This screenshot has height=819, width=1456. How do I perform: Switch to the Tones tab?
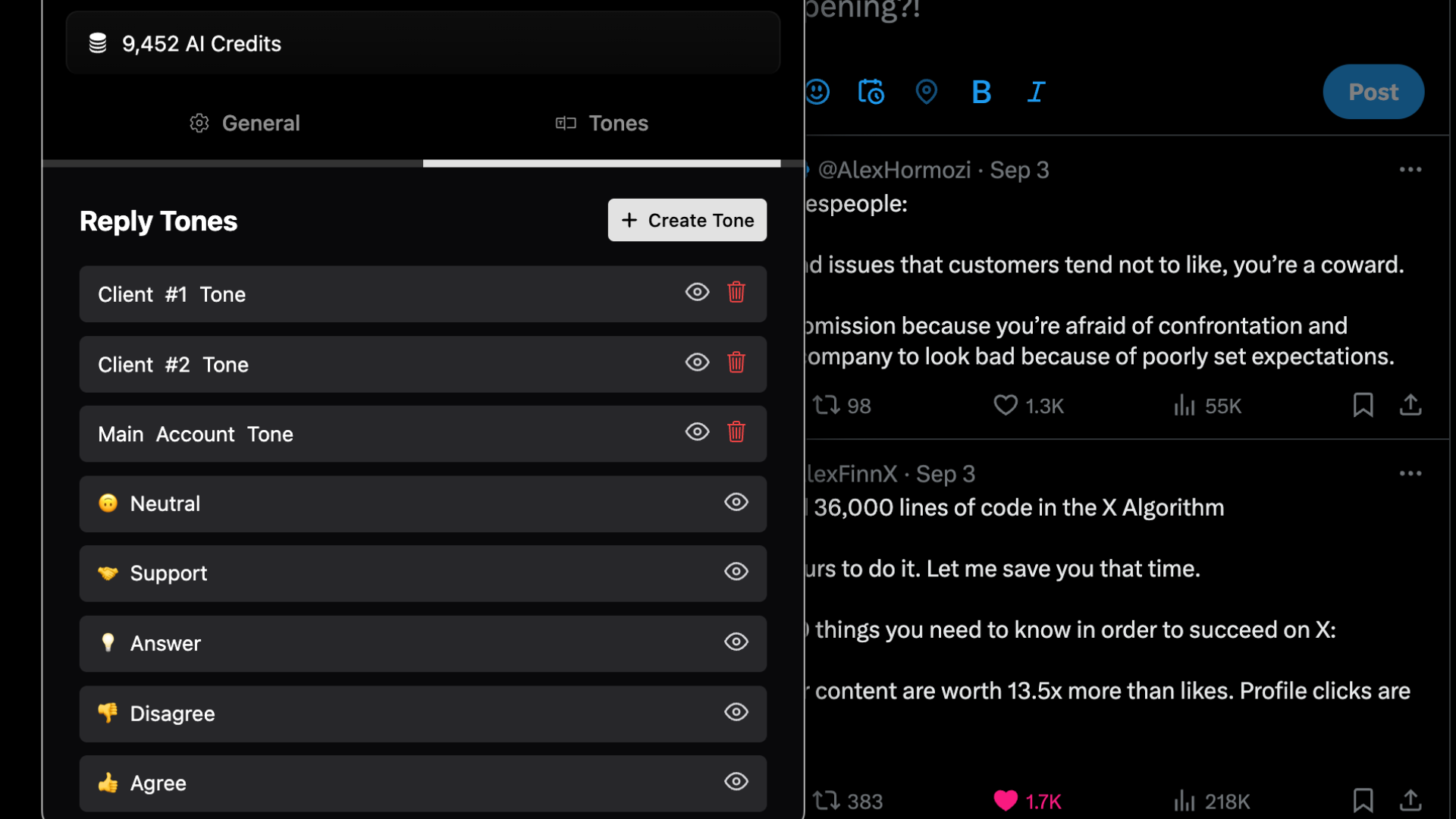pyautogui.click(x=601, y=123)
